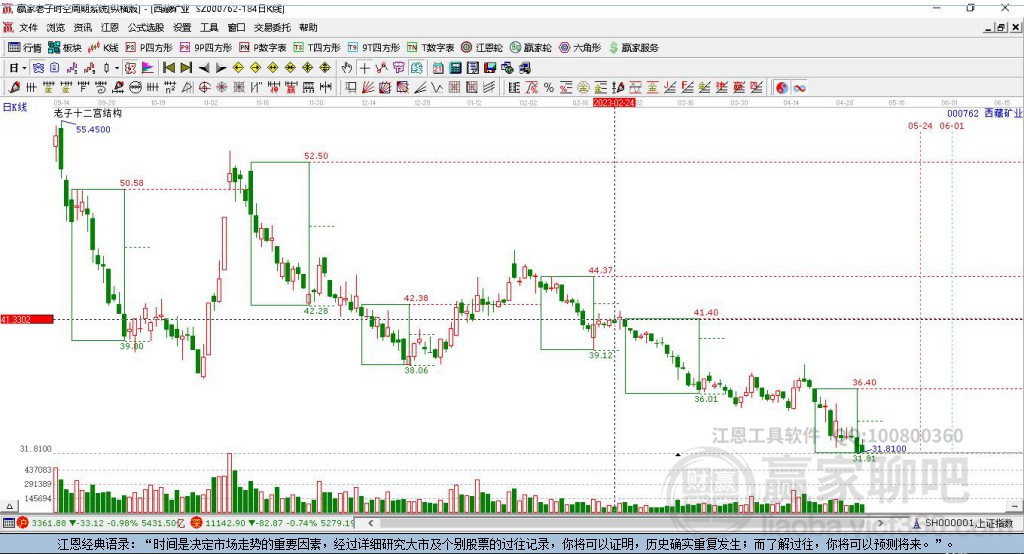The image size is (1024, 554).
Task: Click the 2023-02-24 date marker
Action: [614, 103]
